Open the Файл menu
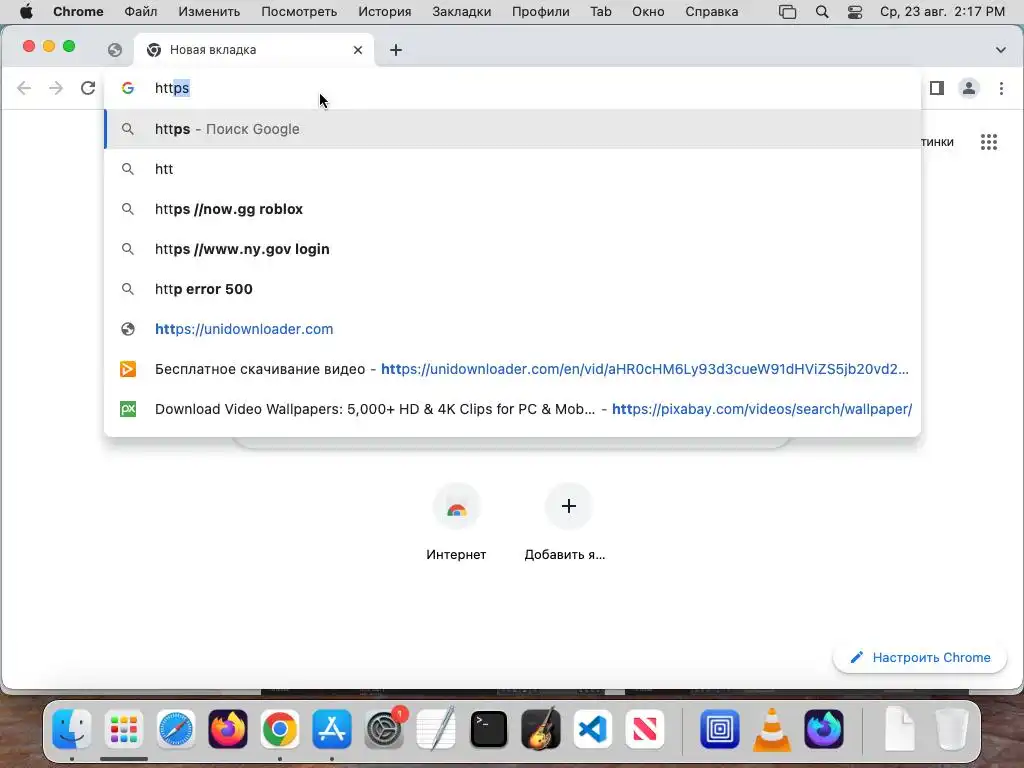Image resolution: width=1024 pixels, height=768 pixels. click(x=140, y=12)
